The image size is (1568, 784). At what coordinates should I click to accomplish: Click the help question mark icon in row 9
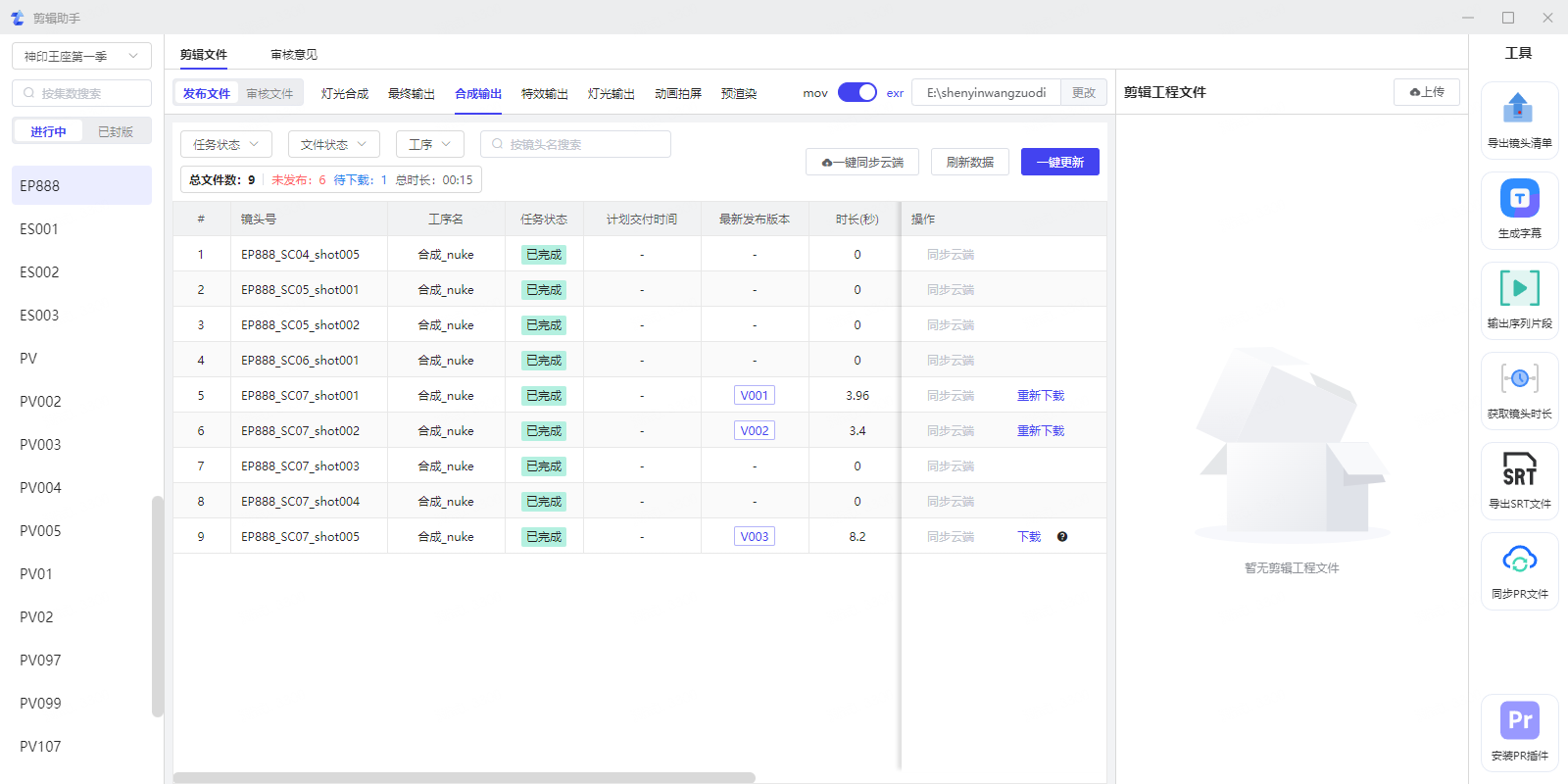pos(1062,537)
